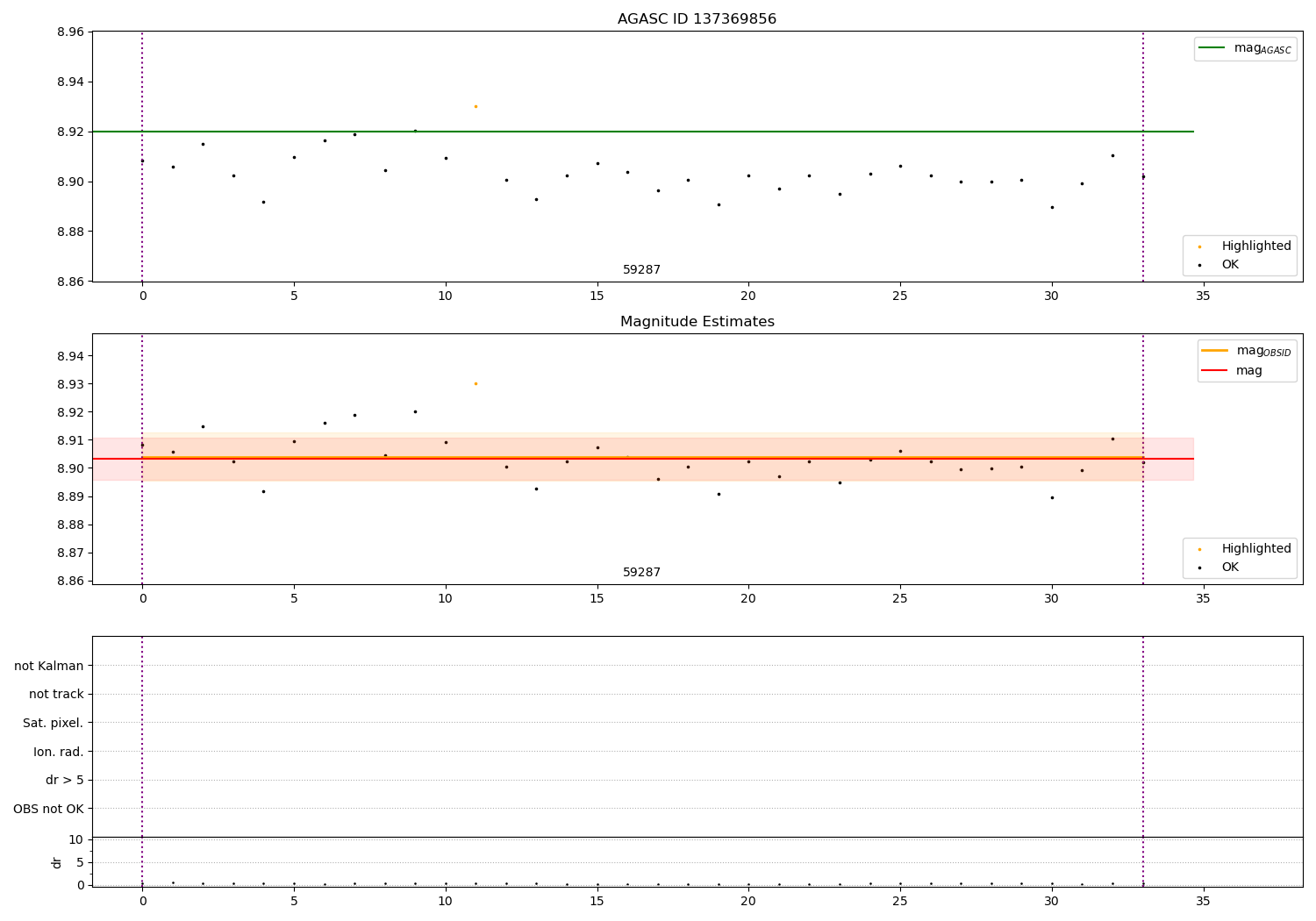The width and height of the screenshot is (1316, 921).
Task: Click the 10 tick on the dr axis
Action: point(76,840)
